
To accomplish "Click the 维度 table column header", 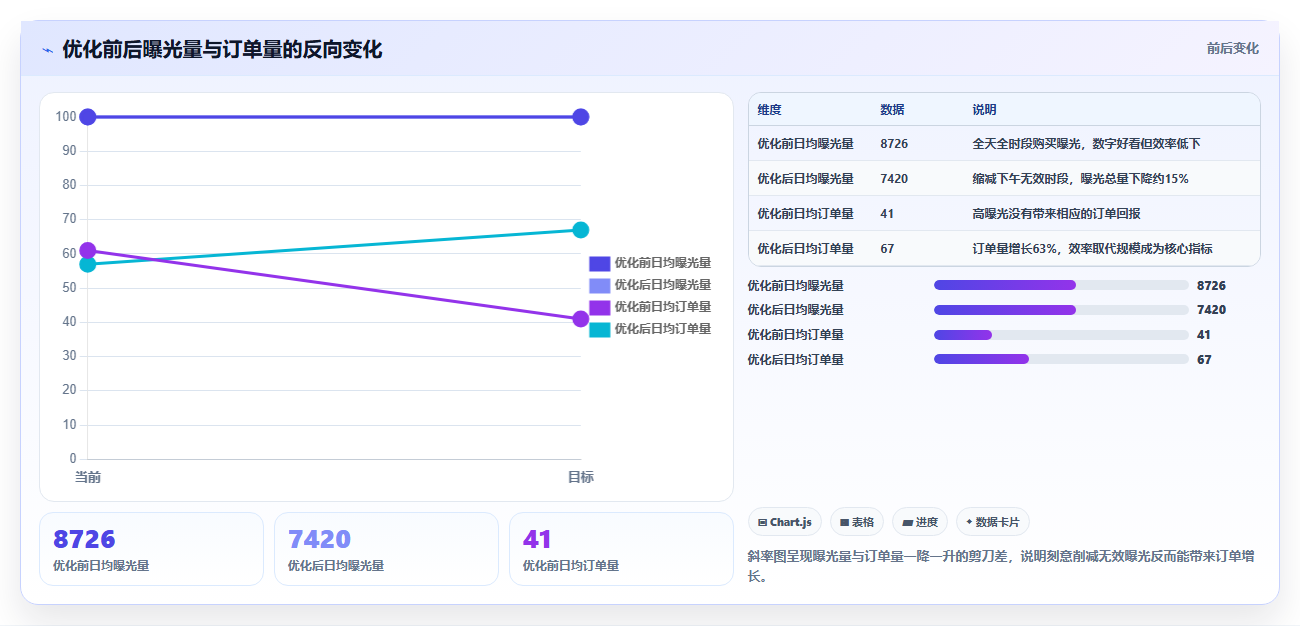I will (769, 110).
